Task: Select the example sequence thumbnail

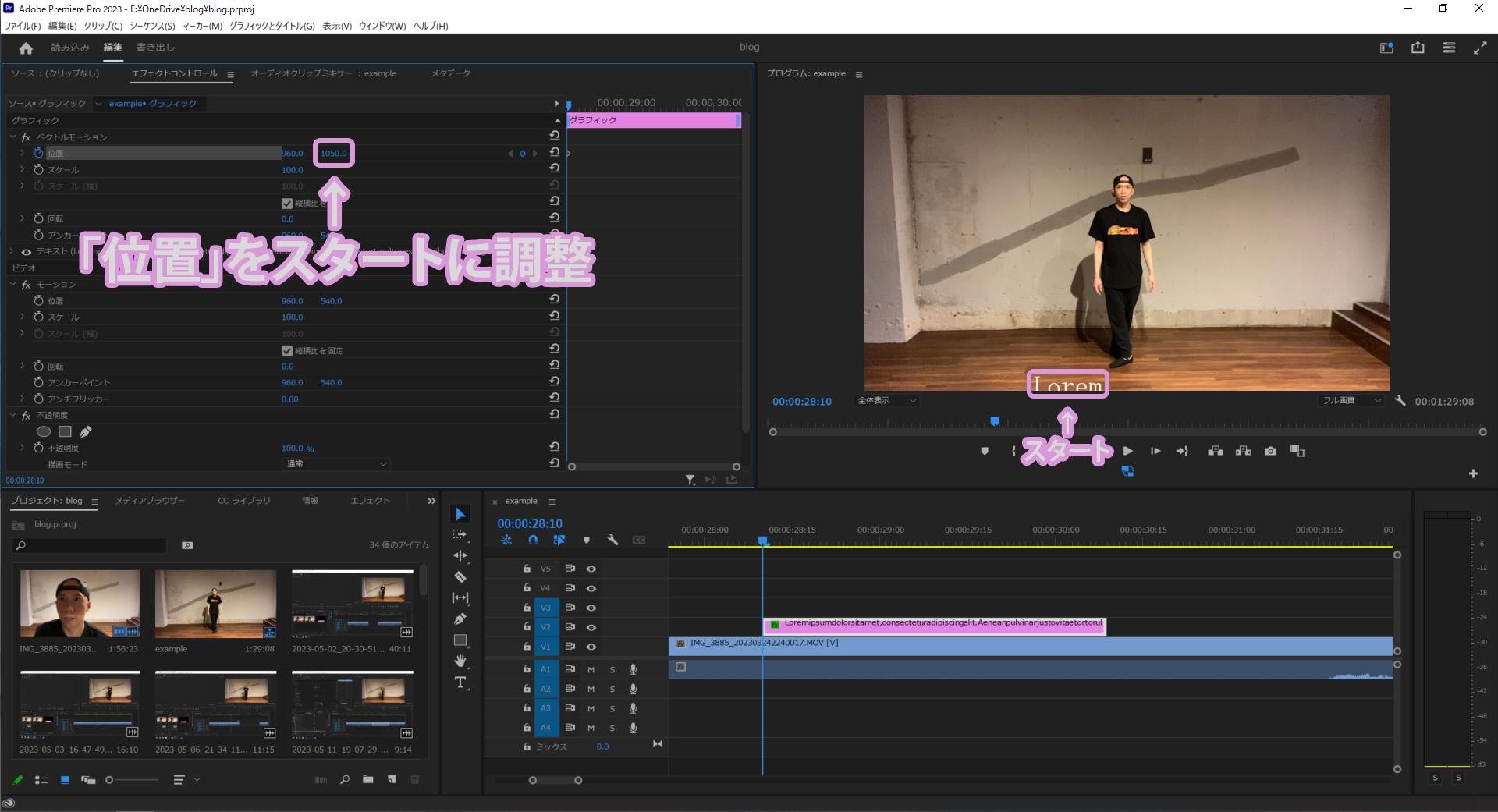Action: point(215,604)
